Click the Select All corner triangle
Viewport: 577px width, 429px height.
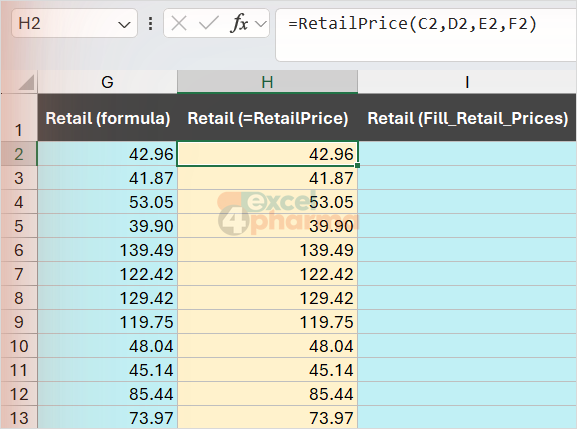[26, 82]
